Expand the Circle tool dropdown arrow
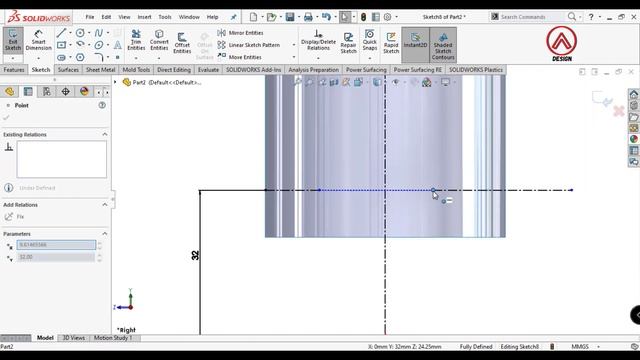This screenshot has height=360, width=640. click(x=89, y=33)
